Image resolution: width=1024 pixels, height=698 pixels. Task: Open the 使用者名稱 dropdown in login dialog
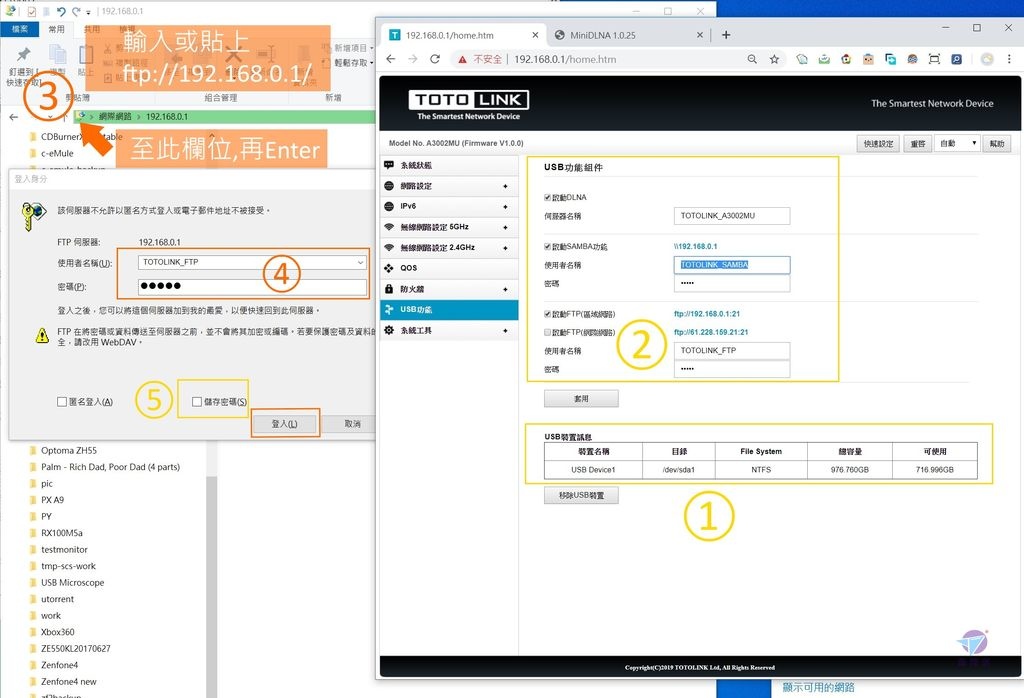(x=360, y=262)
